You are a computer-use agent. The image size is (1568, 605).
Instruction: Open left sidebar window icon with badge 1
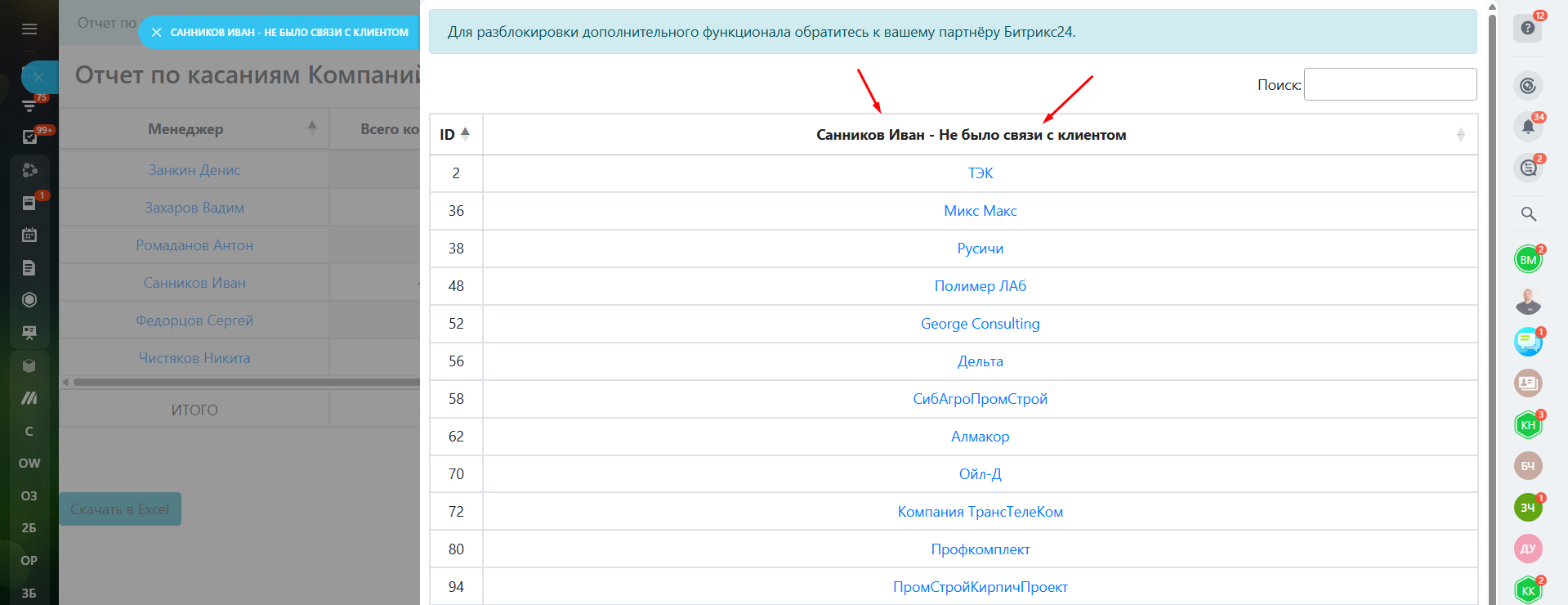pyautogui.click(x=29, y=203)
